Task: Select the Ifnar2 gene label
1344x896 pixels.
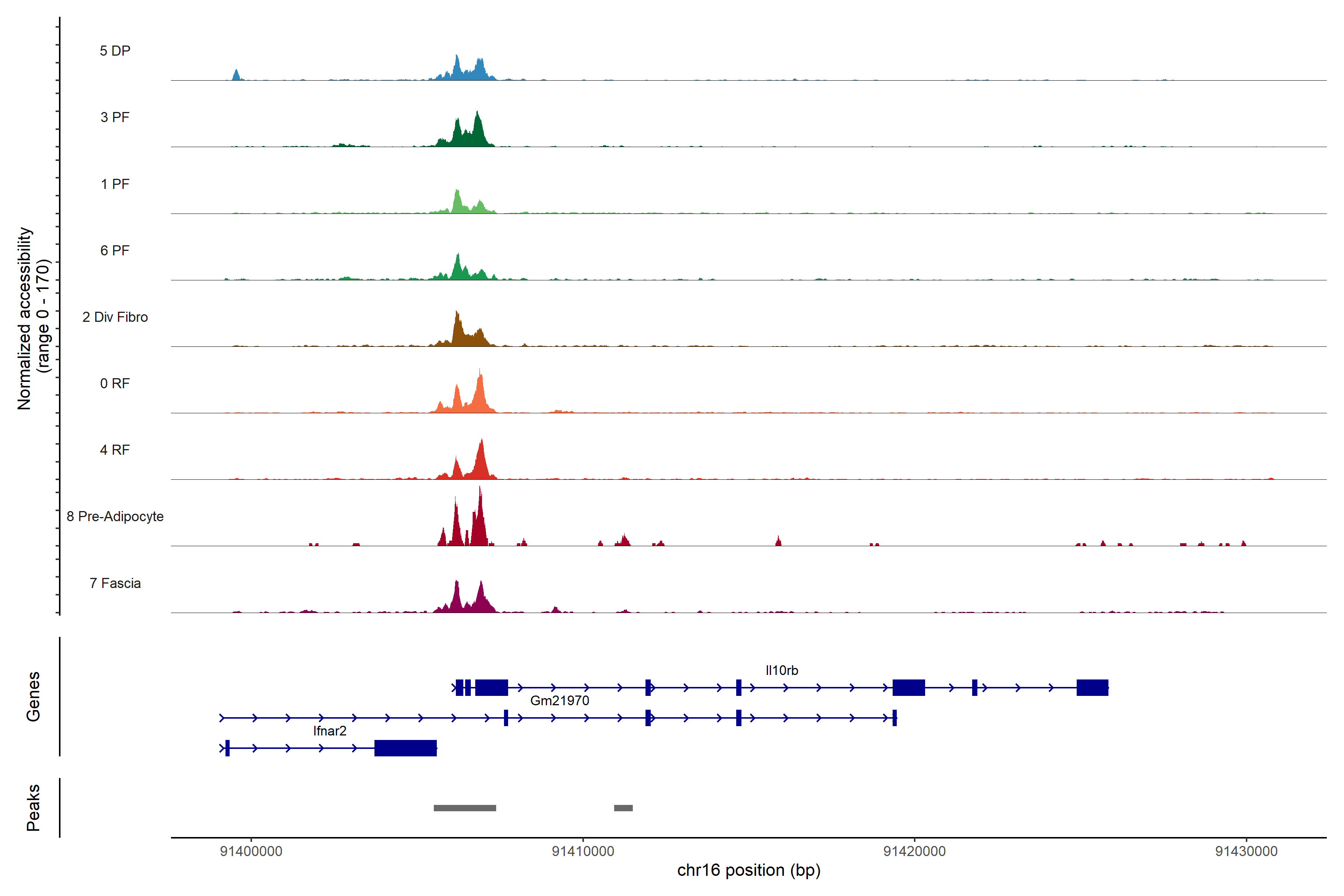Action: click(330, 731)
